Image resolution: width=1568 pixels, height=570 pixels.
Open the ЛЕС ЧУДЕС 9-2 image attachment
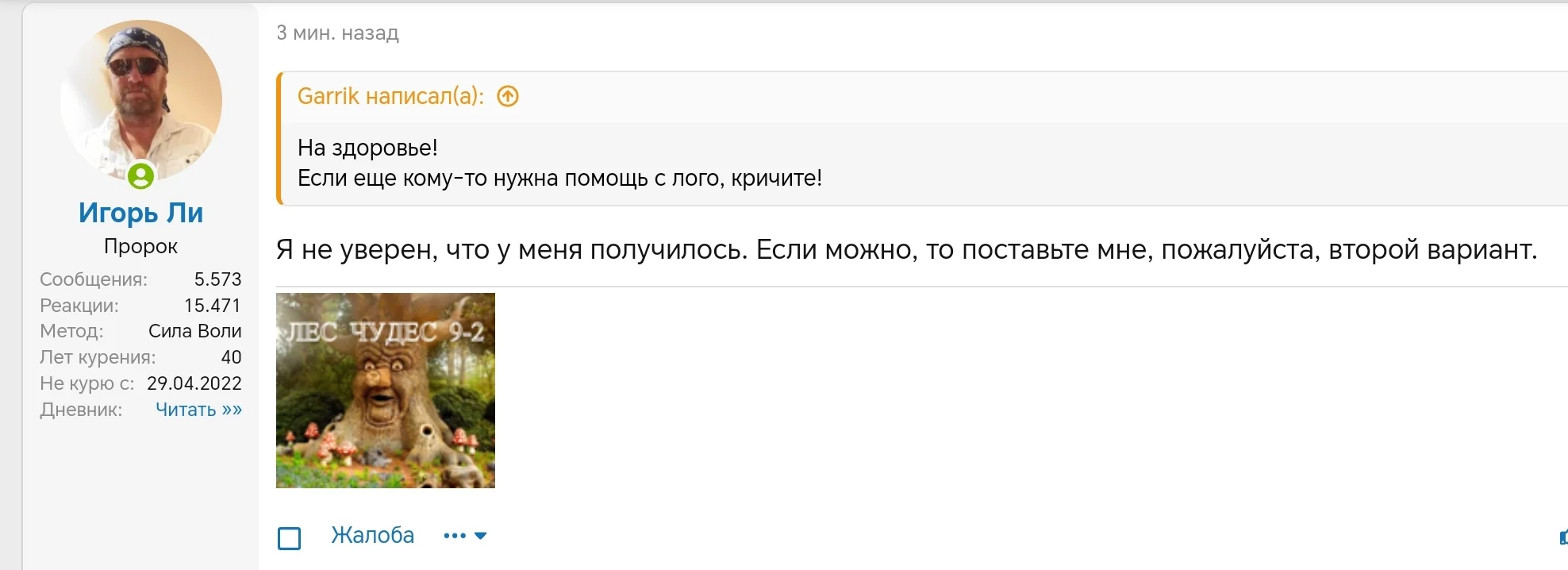pyautogui.click(x=386, y=391)
